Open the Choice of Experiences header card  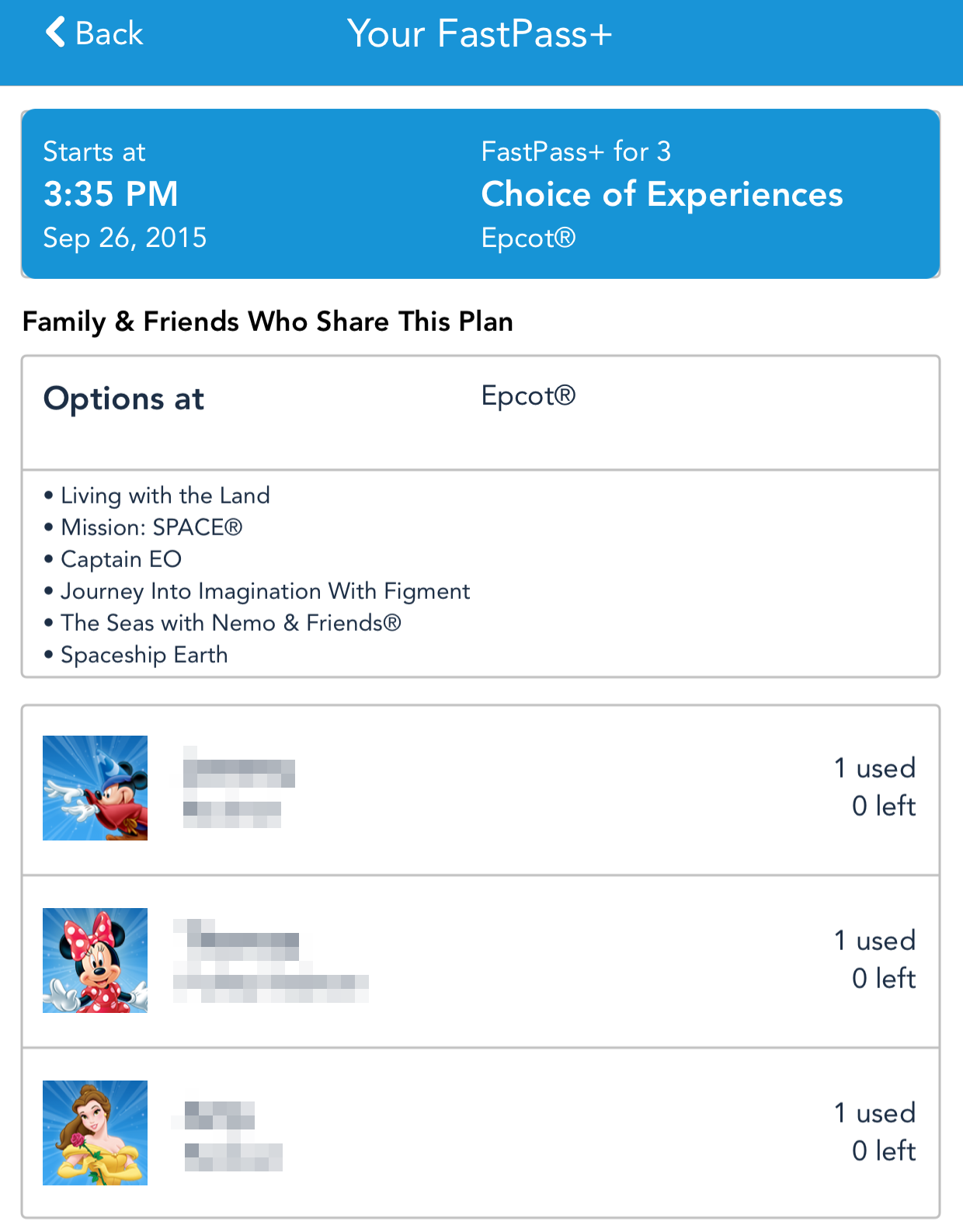pos(481,194)
